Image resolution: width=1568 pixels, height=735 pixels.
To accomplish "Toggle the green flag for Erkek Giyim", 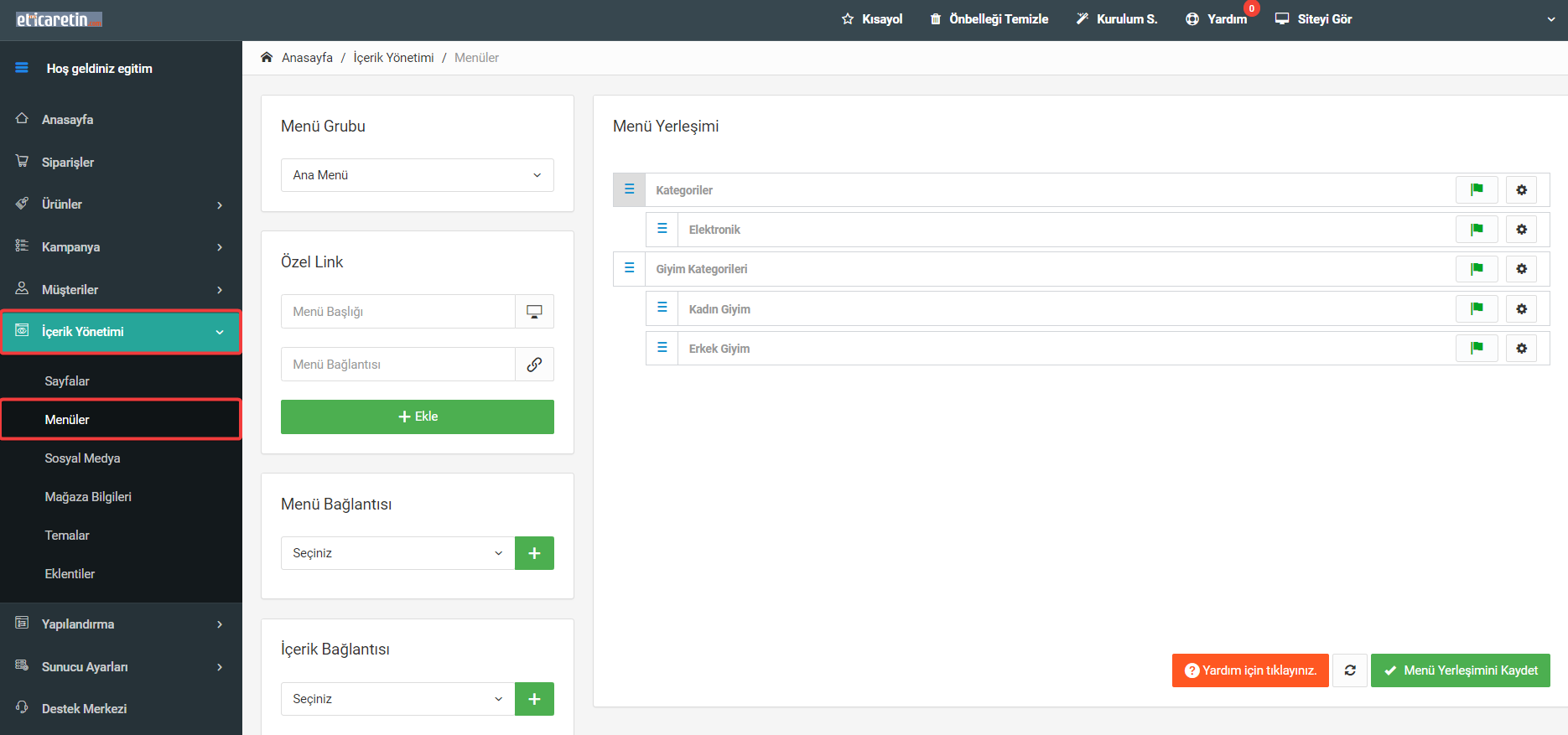I will coord(1477,349).
